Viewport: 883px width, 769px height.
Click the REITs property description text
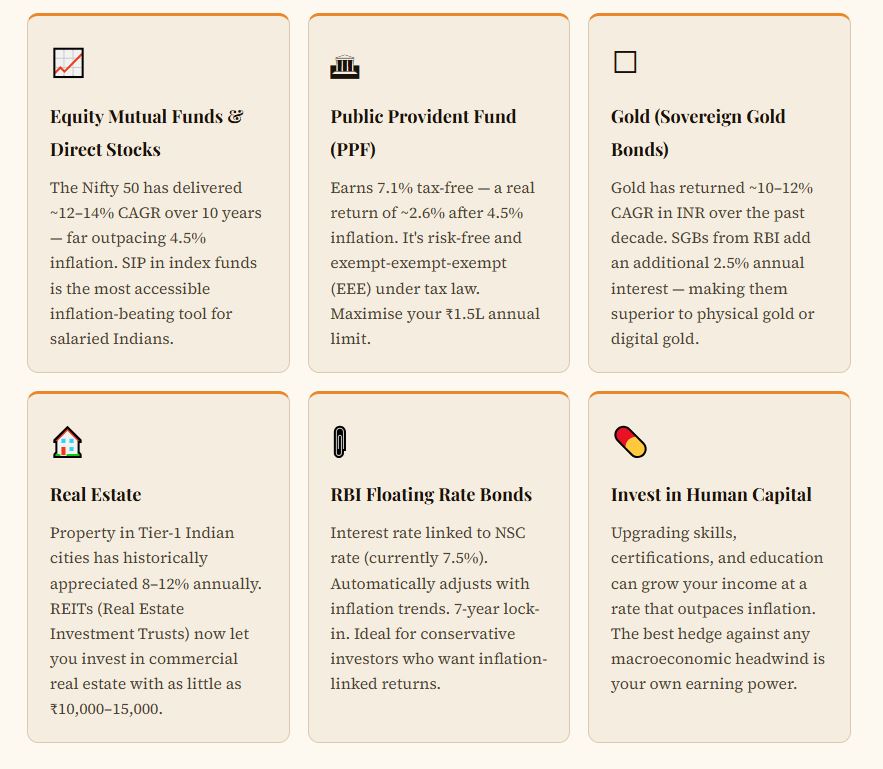pyautogui.click(x=156, y=621)
